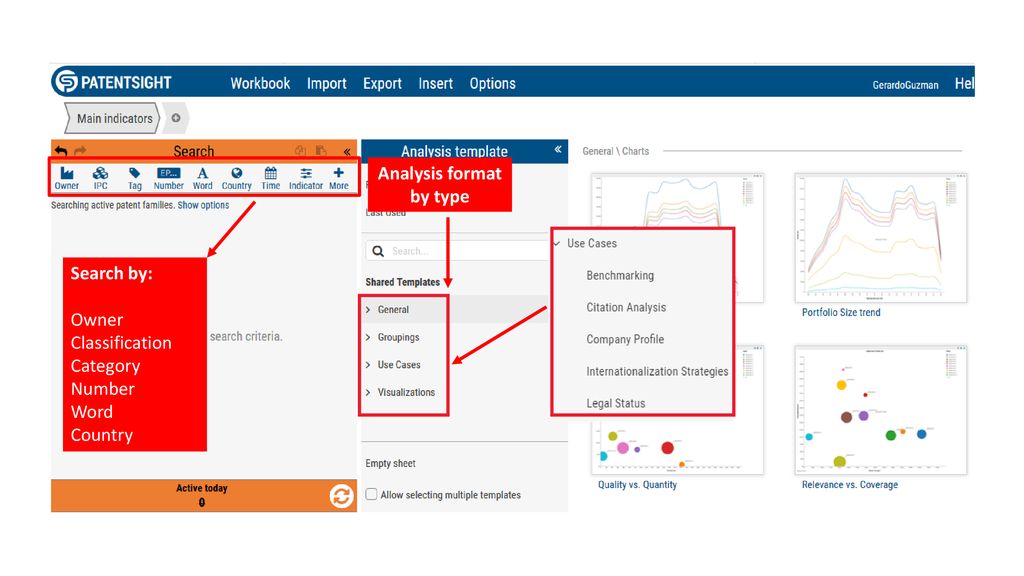Viewport: 1024px width, 576px height.
Task: Click the undo arrow in Search panel
Action: (61, 151)
